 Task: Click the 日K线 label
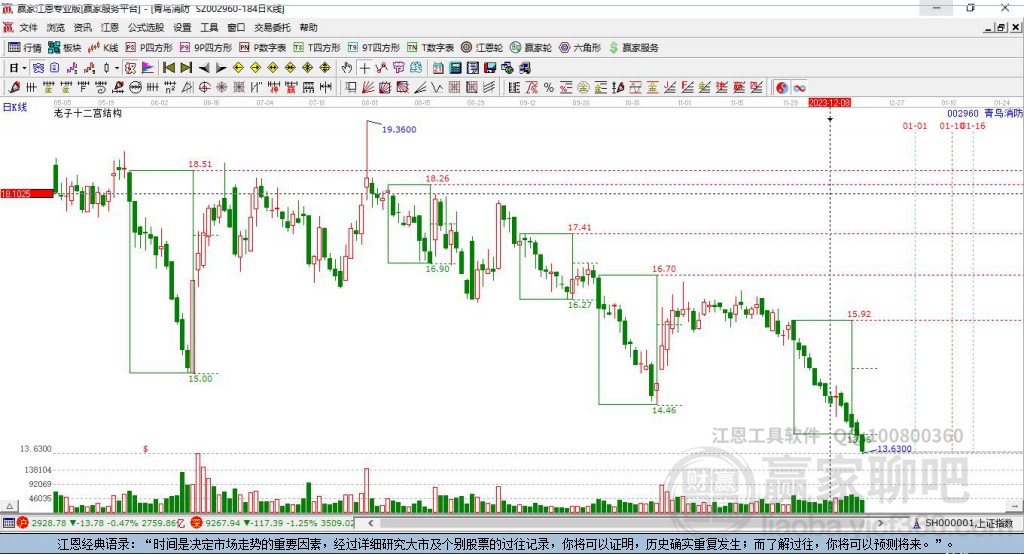[x=15, y=107]
